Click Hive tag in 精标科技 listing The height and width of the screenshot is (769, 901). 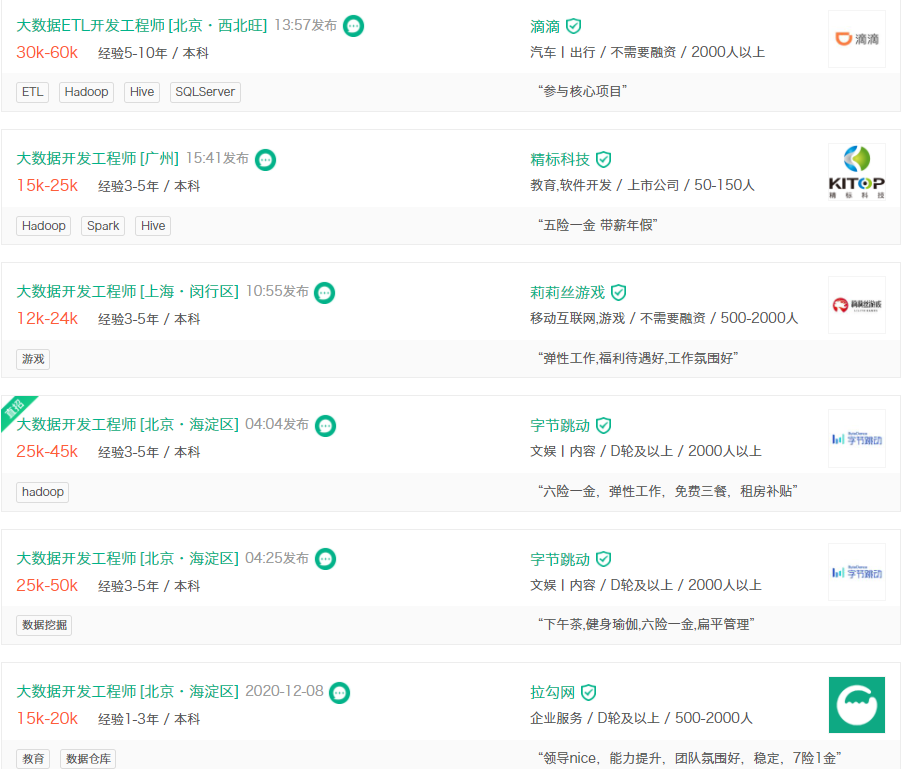153,226
